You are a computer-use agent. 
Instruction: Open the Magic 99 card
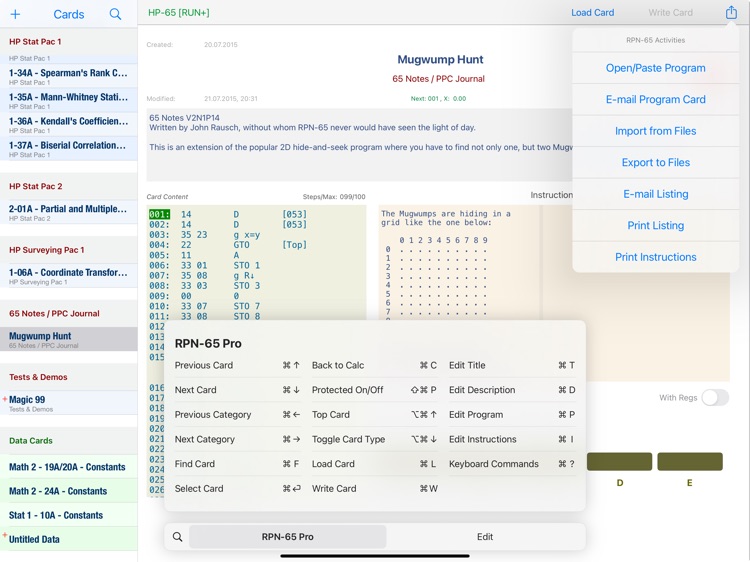(68, 403)
